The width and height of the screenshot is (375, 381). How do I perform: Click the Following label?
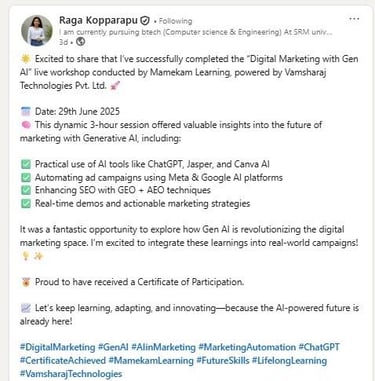point(175,21)
